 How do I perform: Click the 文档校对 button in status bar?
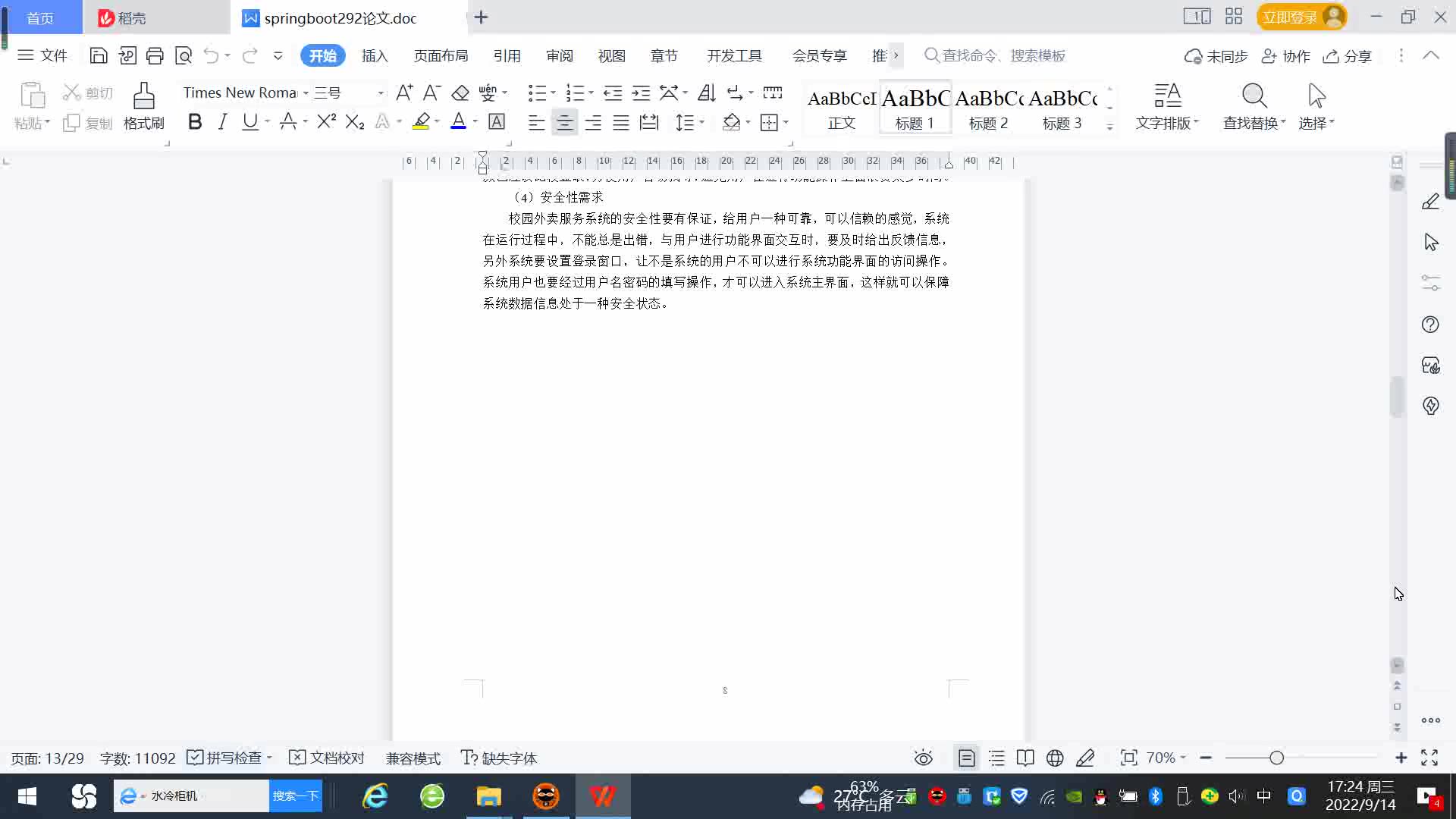coord(327,758)
